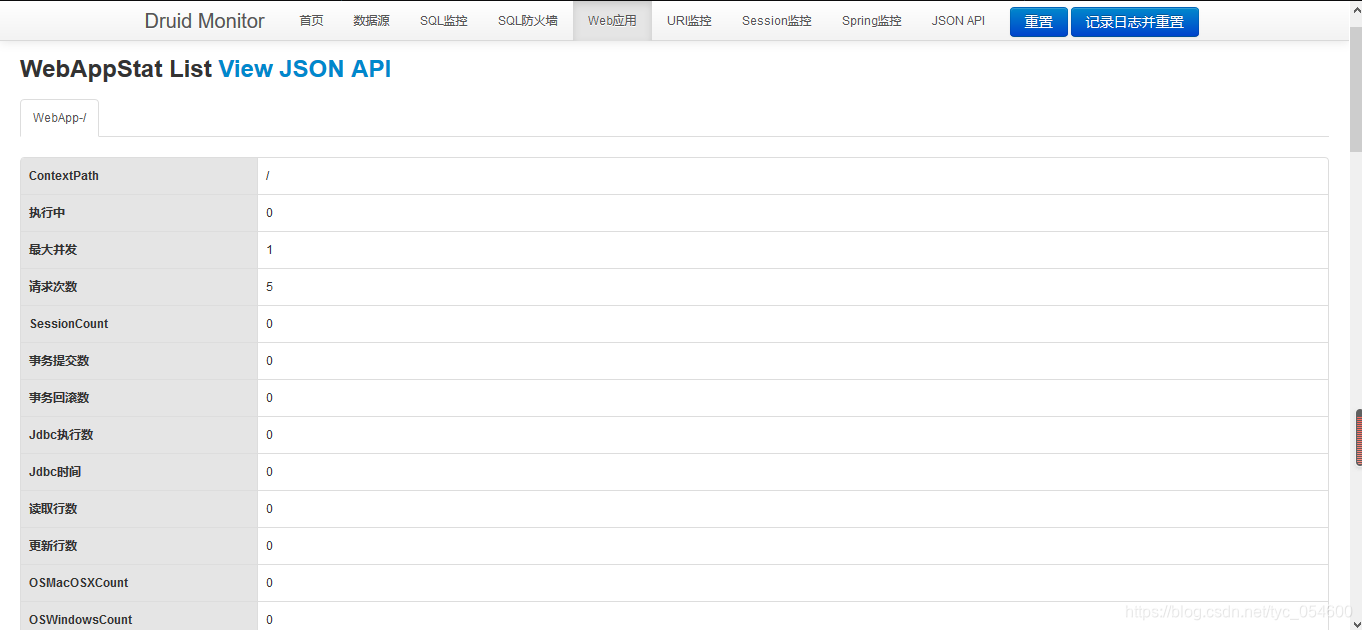1362x630 pixels.
Task: Open the SQL监控 nav item
Action: tap(443, 21)
